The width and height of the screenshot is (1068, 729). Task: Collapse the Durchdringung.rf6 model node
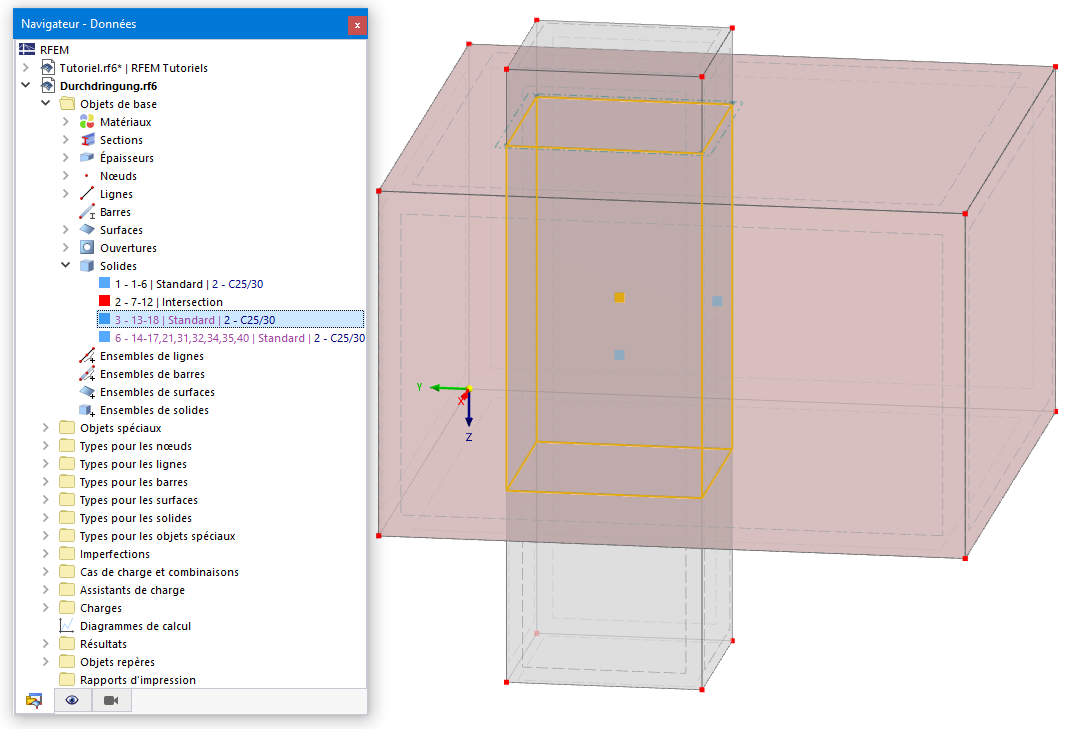tap(25, 85)
